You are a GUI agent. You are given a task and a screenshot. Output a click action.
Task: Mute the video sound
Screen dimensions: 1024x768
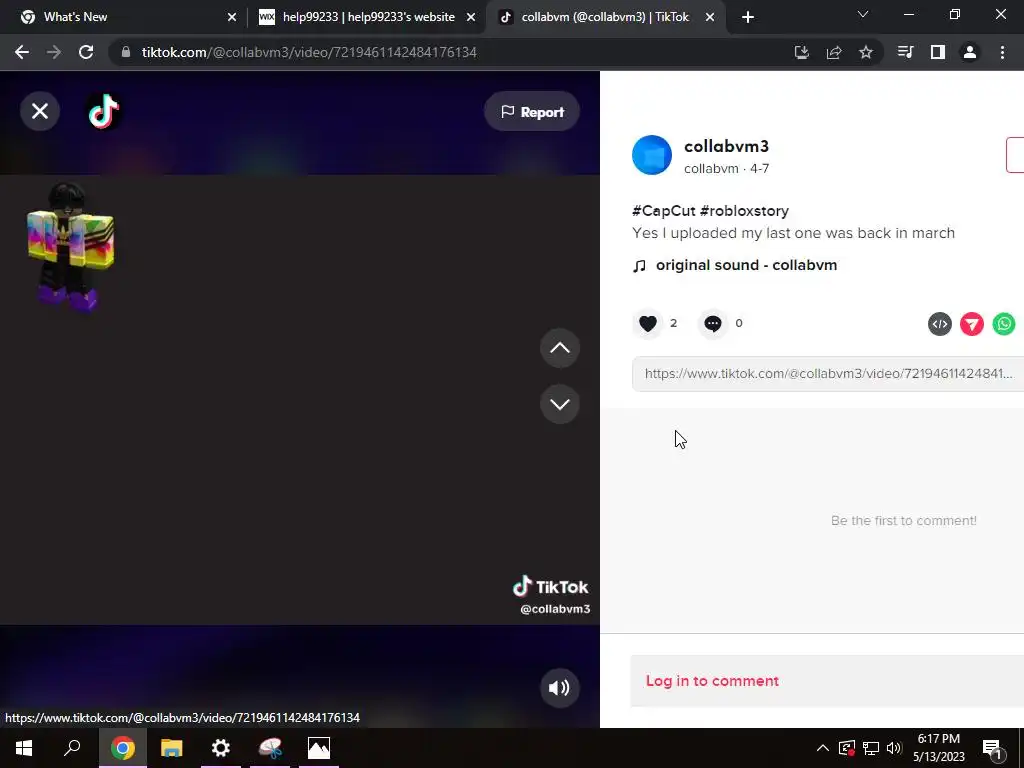[x=560, y=688]
